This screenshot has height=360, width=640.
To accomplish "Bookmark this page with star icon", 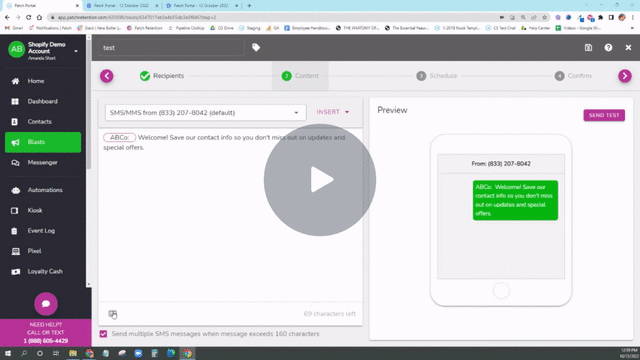I will [x=544, y=18].
